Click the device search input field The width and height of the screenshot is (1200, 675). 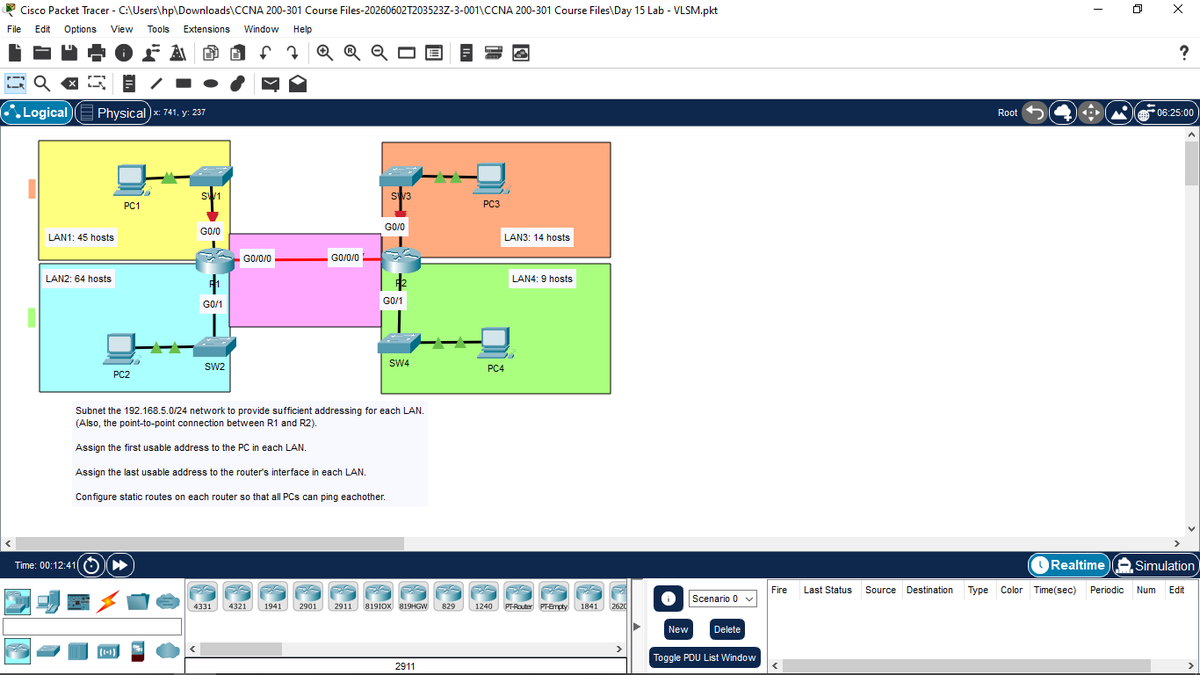pos(92,626)
